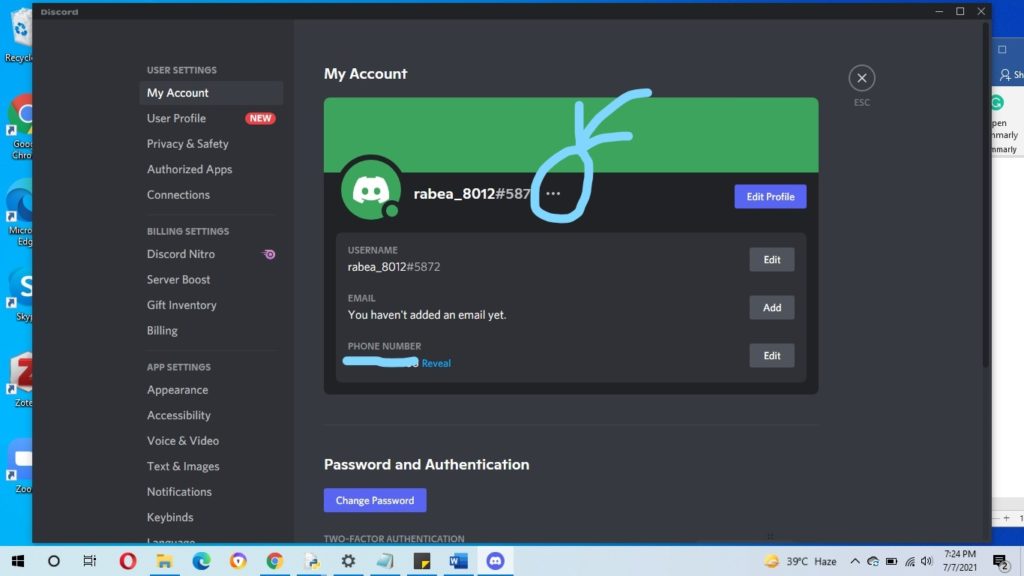Open the battery status tray icon

coord(891,561)
